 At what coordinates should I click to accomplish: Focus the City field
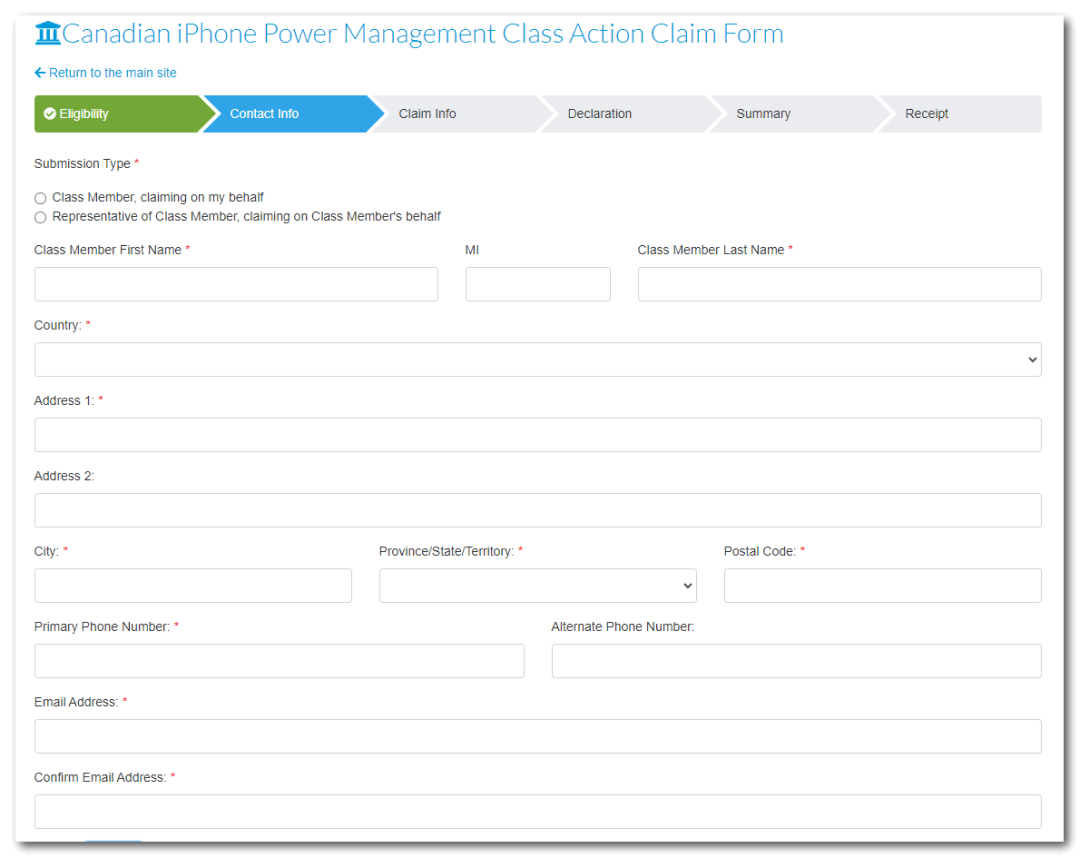(x=193, y=586)
